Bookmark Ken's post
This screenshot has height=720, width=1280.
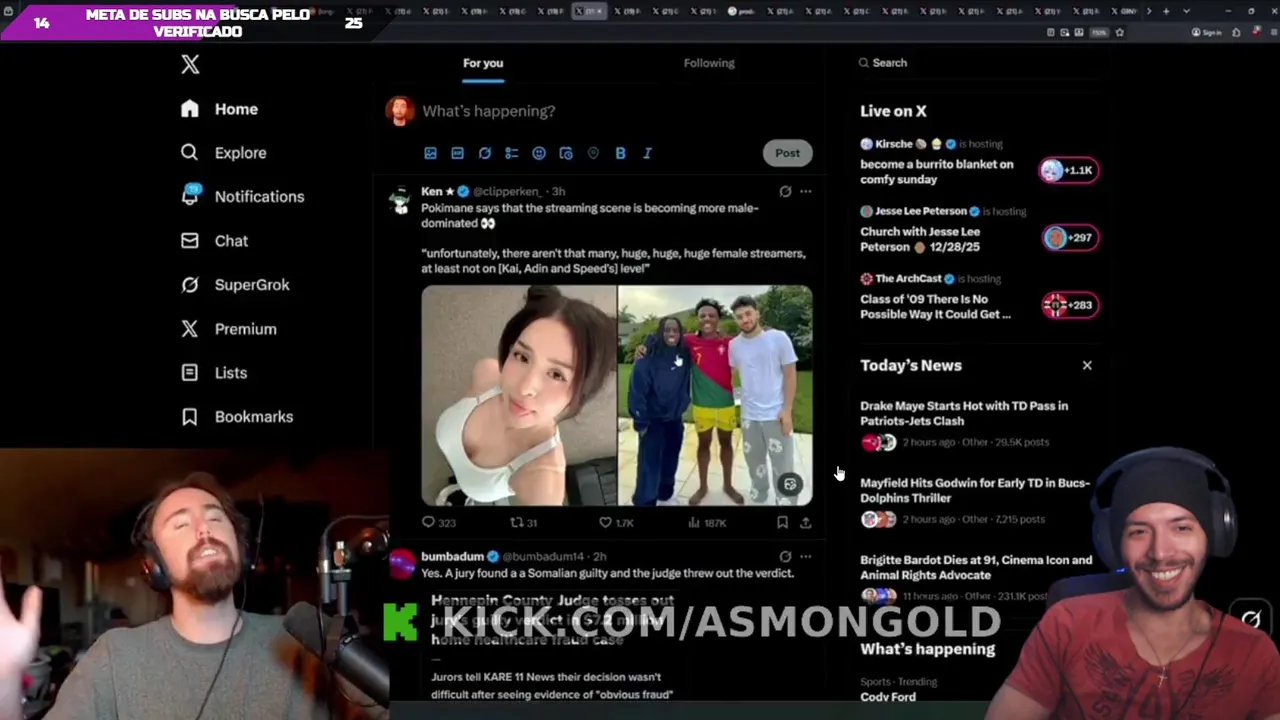[x=782, y=522]
